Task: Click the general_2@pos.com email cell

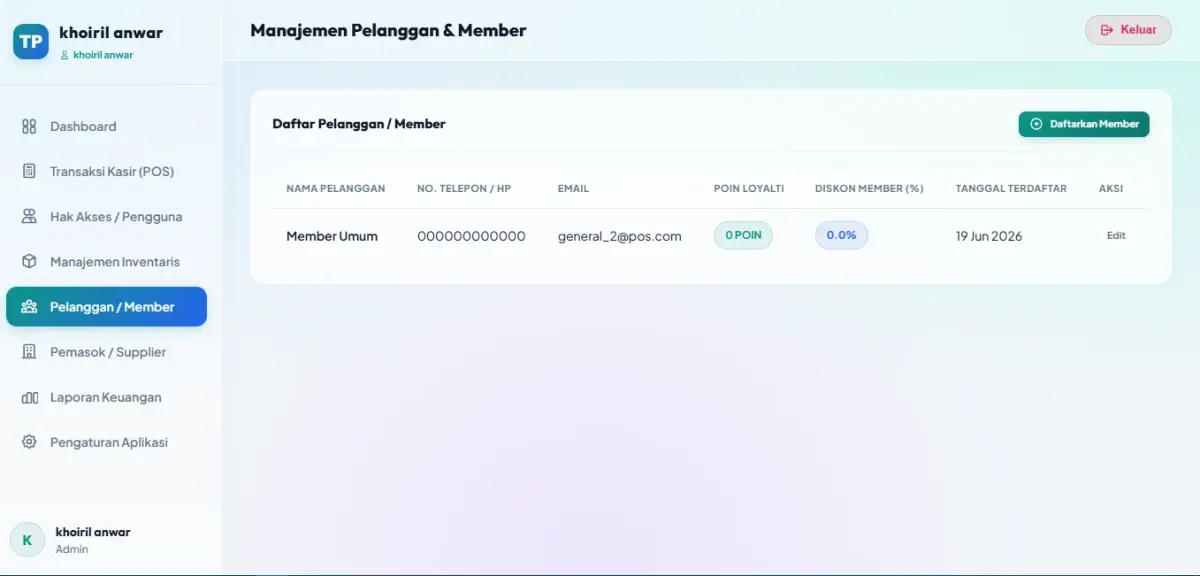Action: pyautogui.click(x=620, y=236)
